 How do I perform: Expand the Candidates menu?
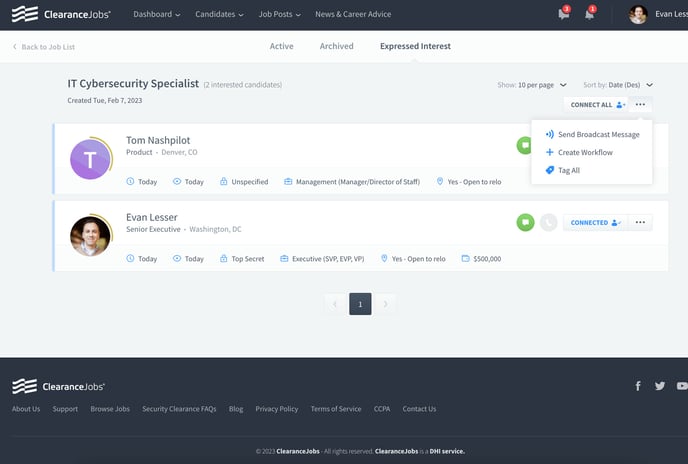pyautogui.click(x=219, y=14)
